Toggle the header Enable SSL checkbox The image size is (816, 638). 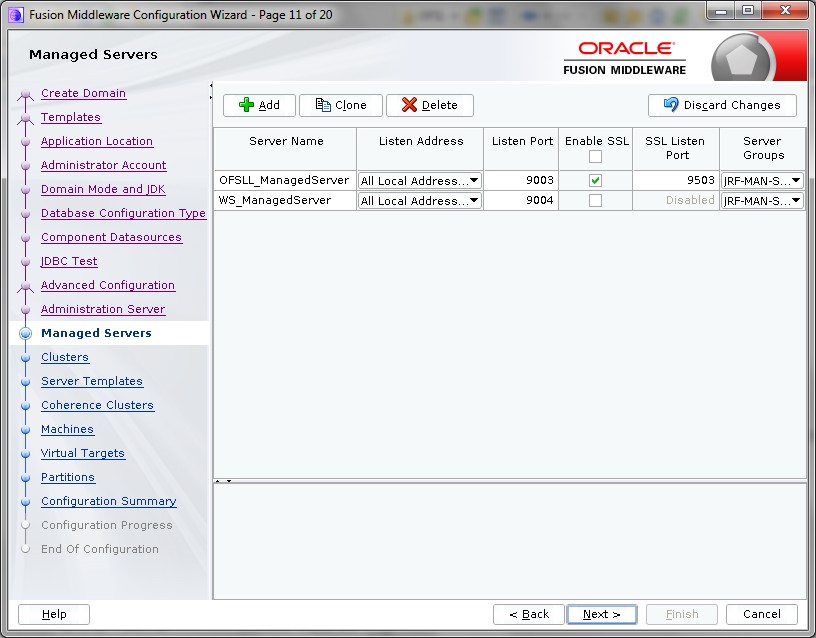pyautogui.click(x=595, y=156)
